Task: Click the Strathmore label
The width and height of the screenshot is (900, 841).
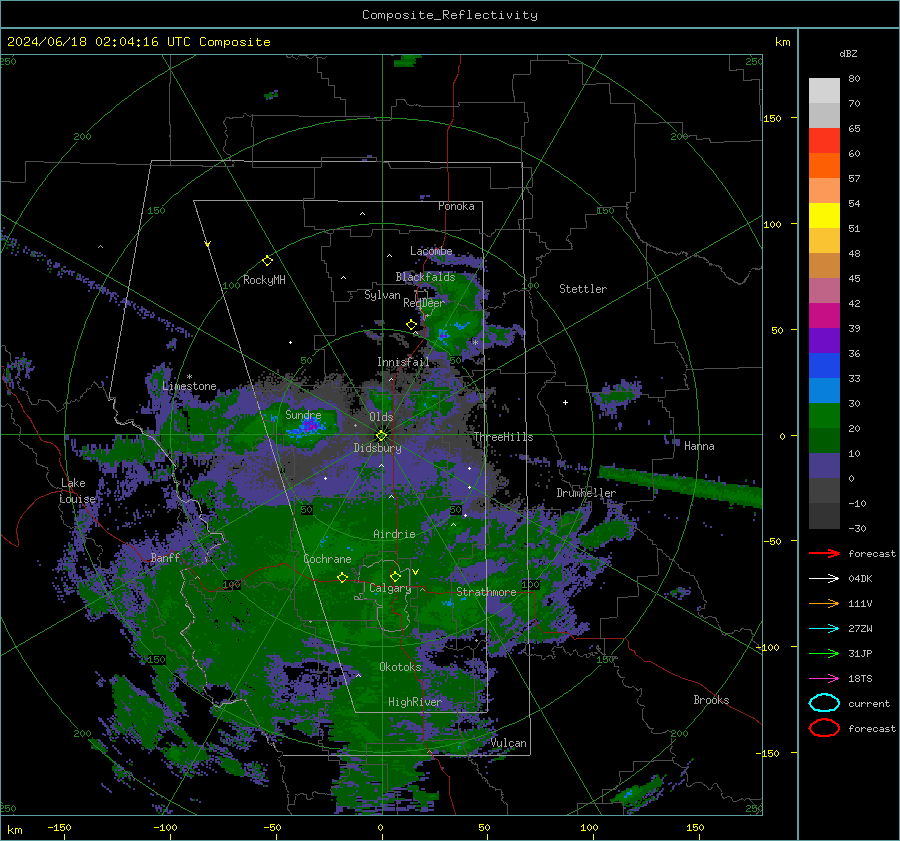Action: coord(486,592)
